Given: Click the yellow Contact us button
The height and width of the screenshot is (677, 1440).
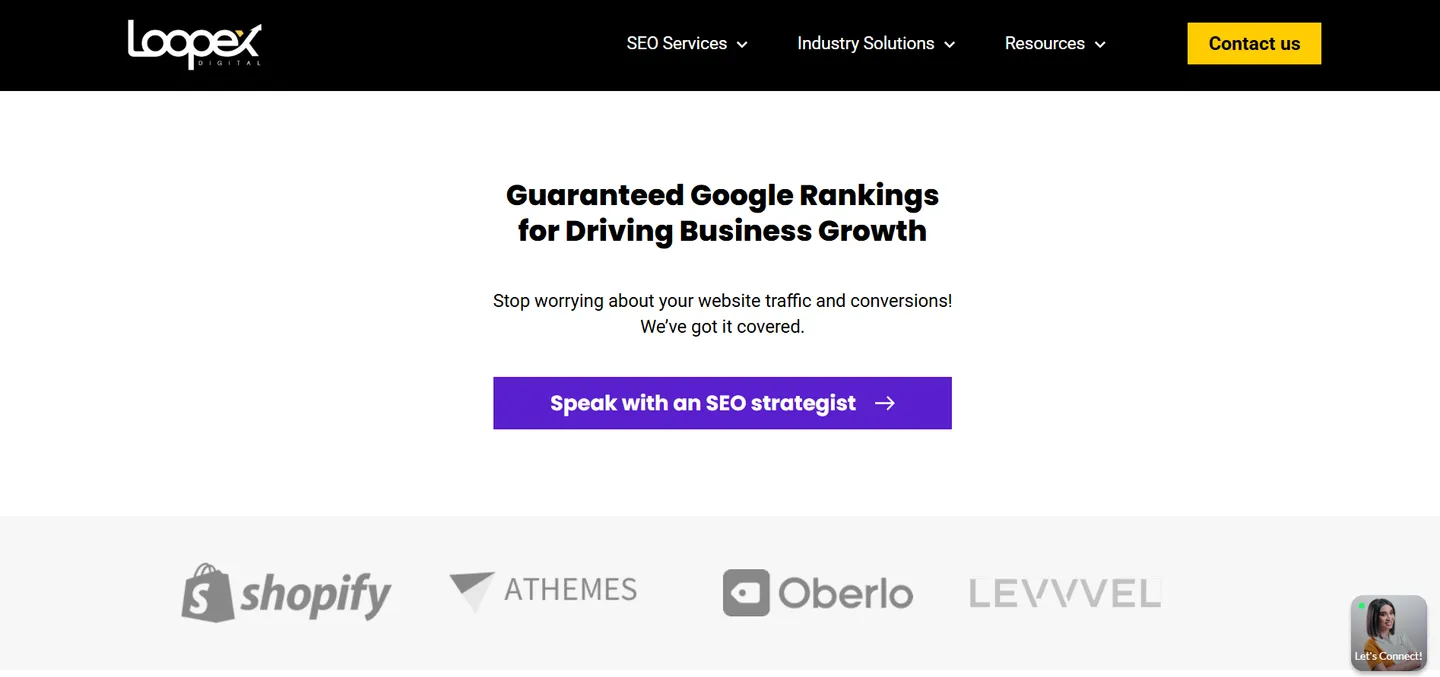Looking at the screenshot, I should [x=1254, y=43].
